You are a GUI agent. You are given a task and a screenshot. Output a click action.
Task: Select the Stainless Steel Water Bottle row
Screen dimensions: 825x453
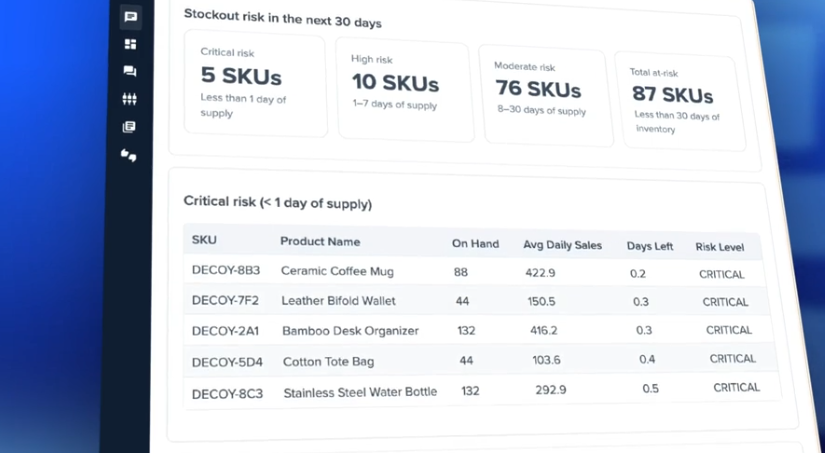point(481,391)
